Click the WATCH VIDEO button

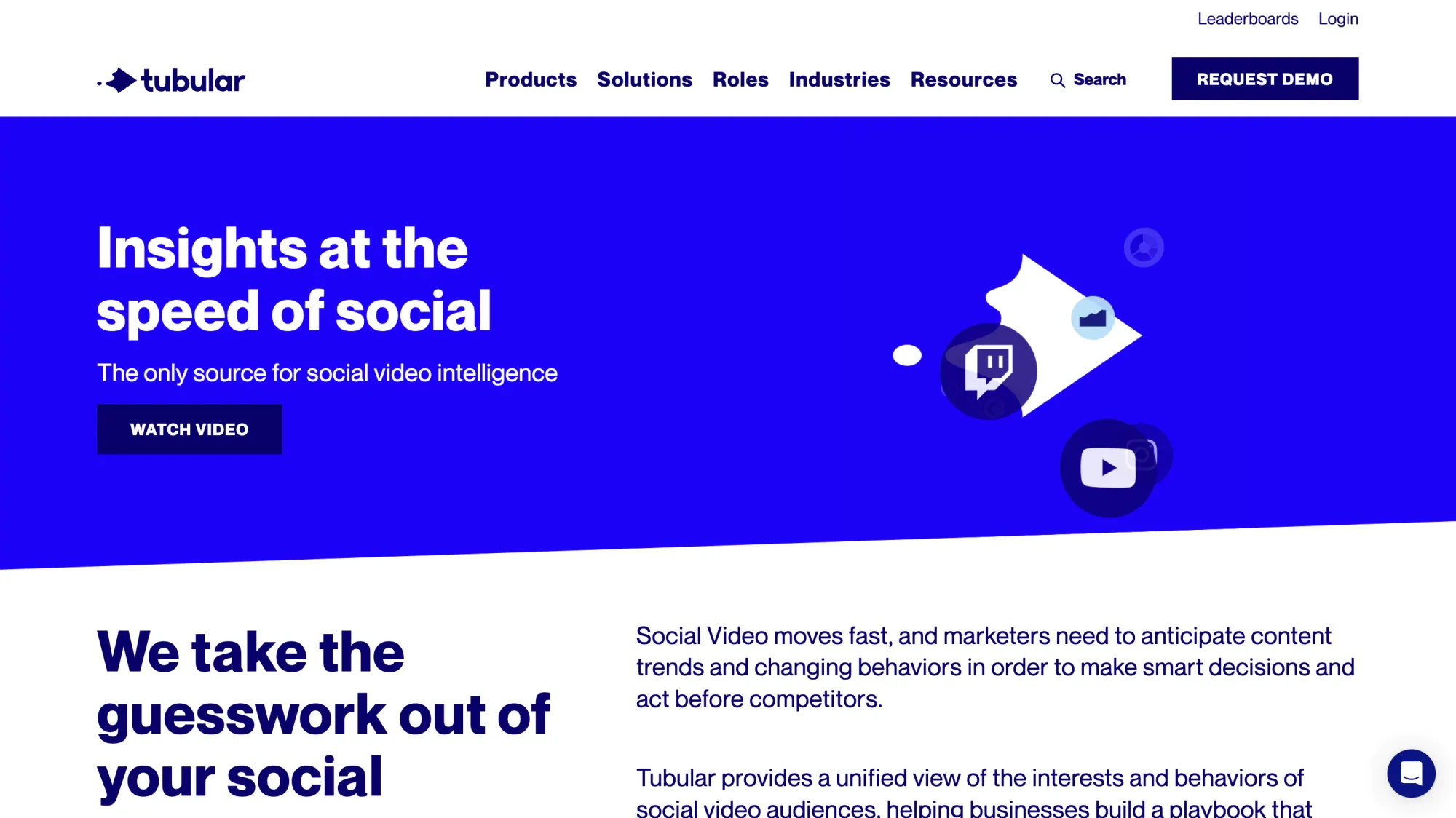[189, 429]
